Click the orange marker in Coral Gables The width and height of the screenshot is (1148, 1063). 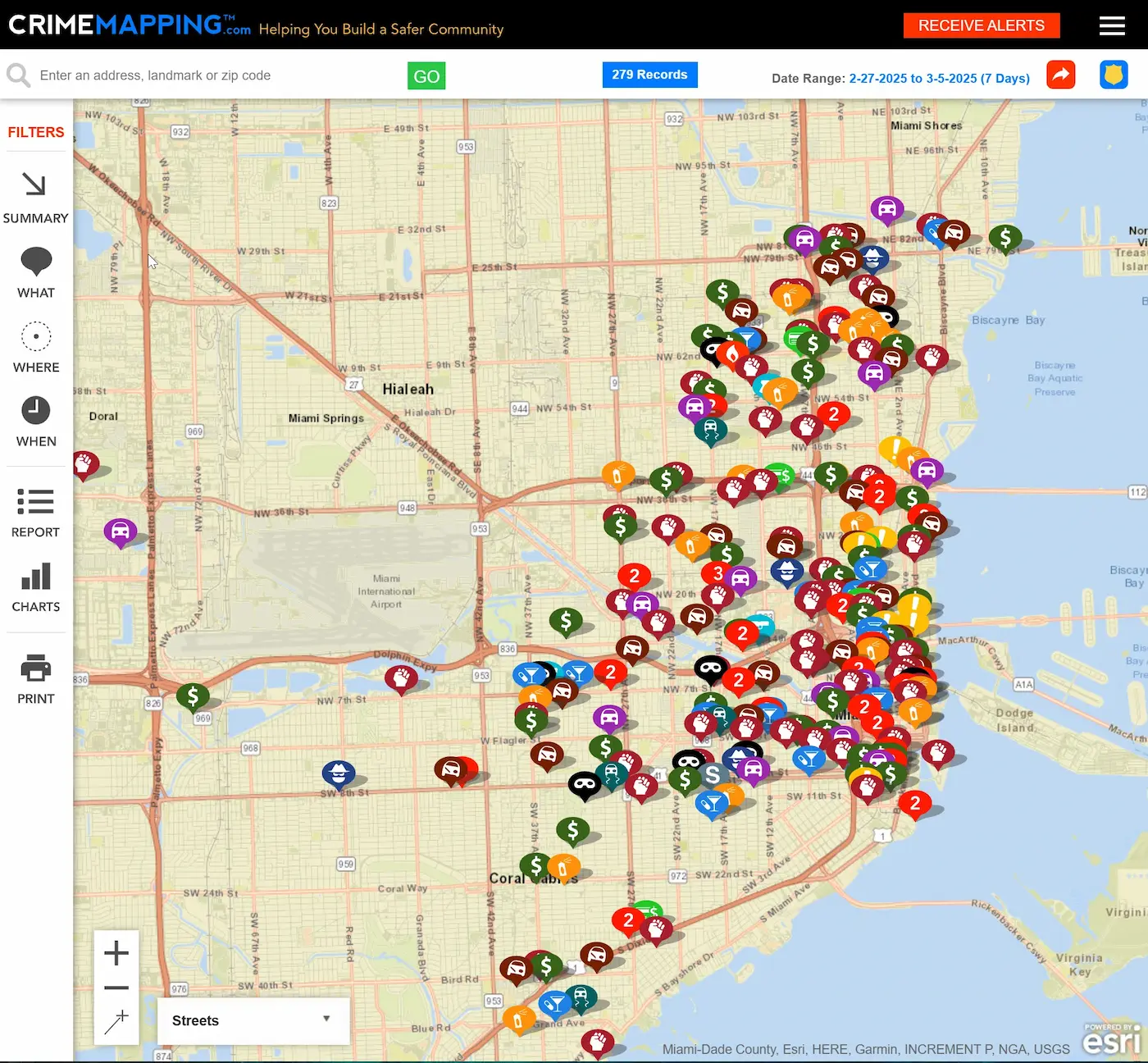(x=564, y=867)
